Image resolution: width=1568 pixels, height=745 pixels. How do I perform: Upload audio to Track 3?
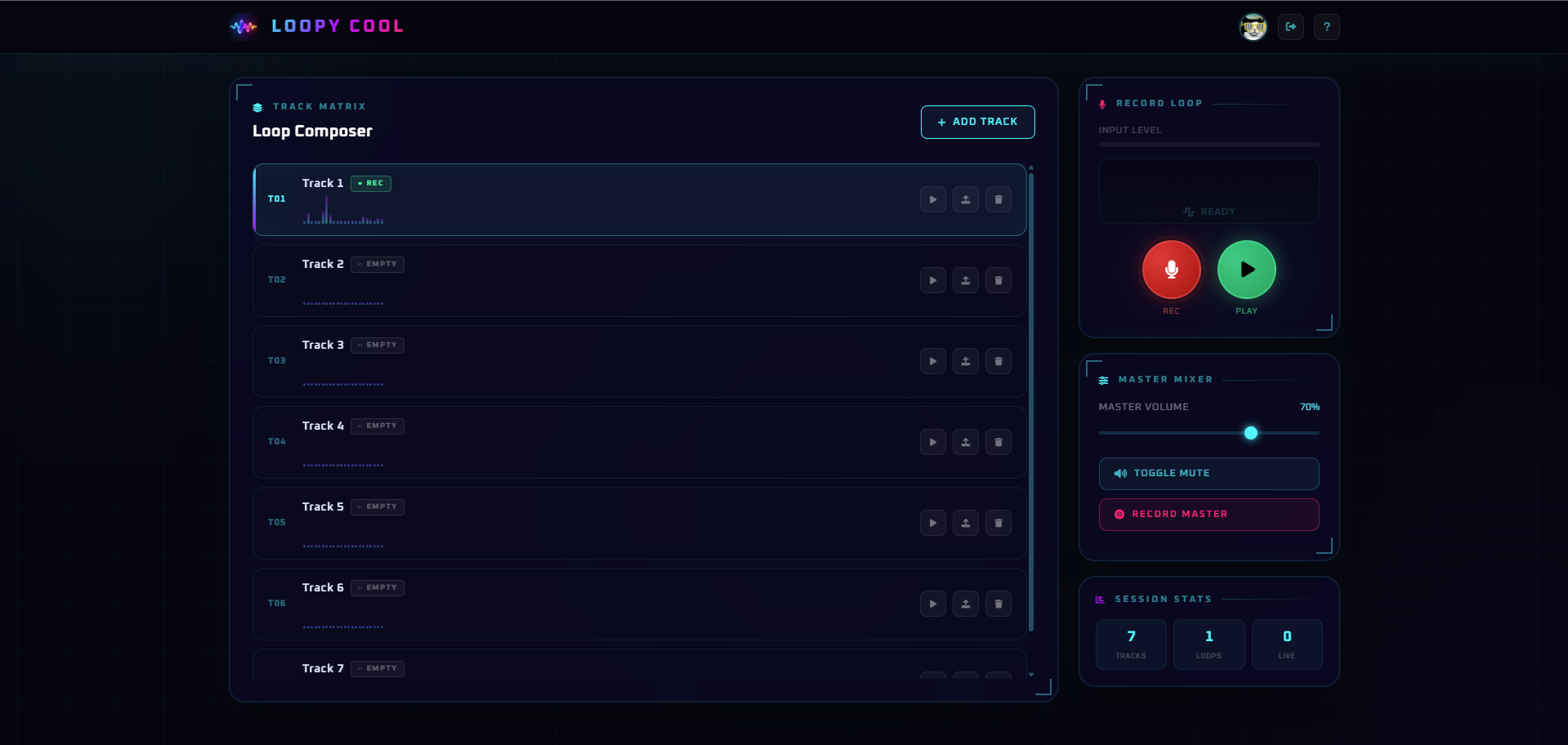coord(965,361)
